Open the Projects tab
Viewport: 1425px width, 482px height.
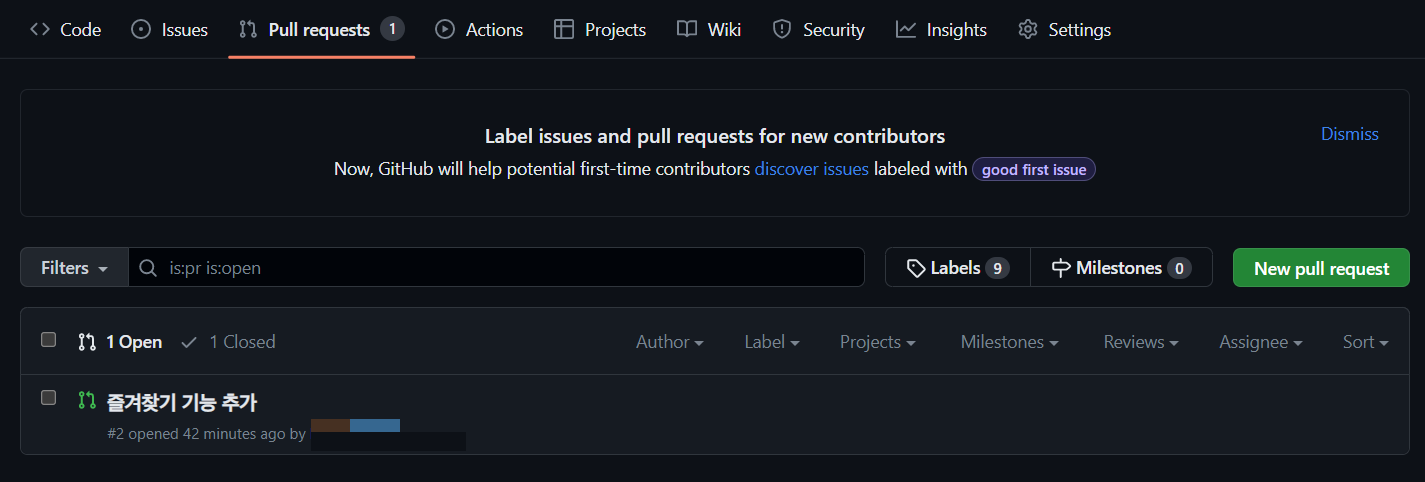[x=600, y=30]
